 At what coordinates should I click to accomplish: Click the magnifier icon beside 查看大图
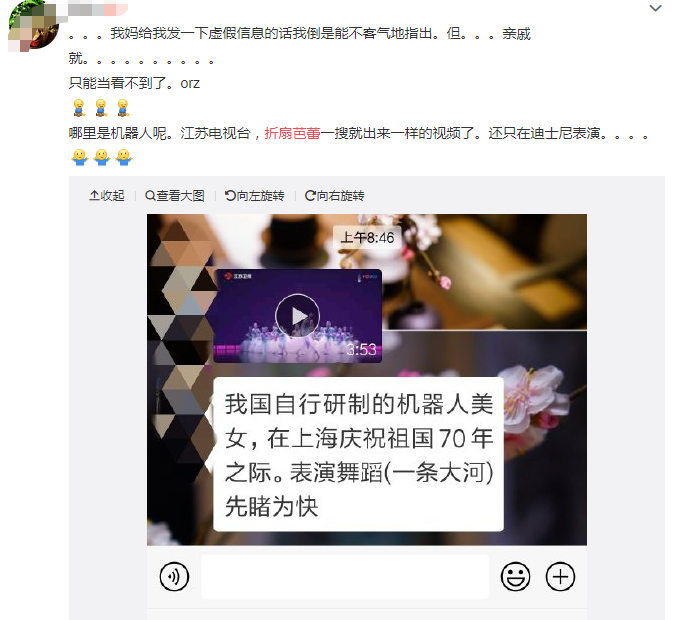[150, 196]
